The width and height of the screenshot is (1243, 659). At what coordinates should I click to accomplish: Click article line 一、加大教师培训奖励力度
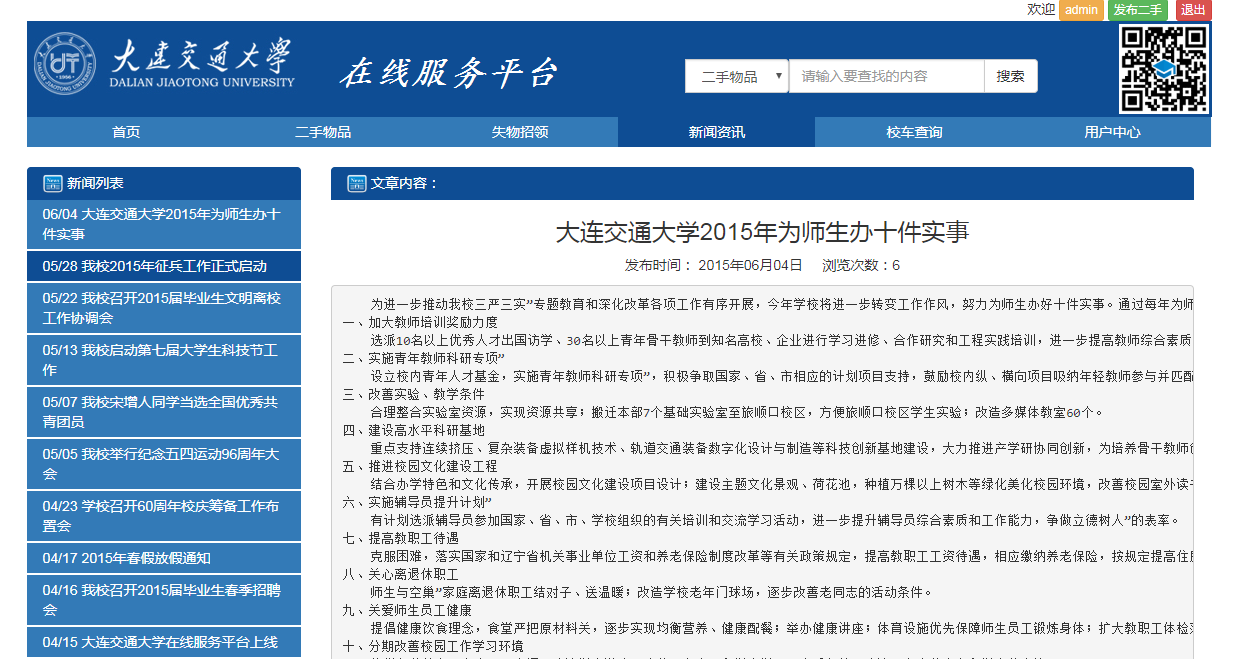tap(419, 322)
